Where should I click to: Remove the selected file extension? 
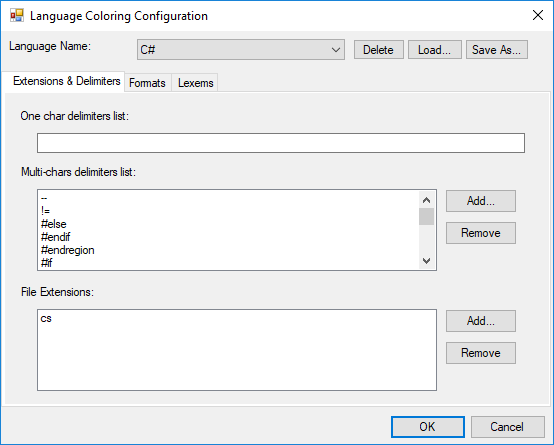(481, 353)
